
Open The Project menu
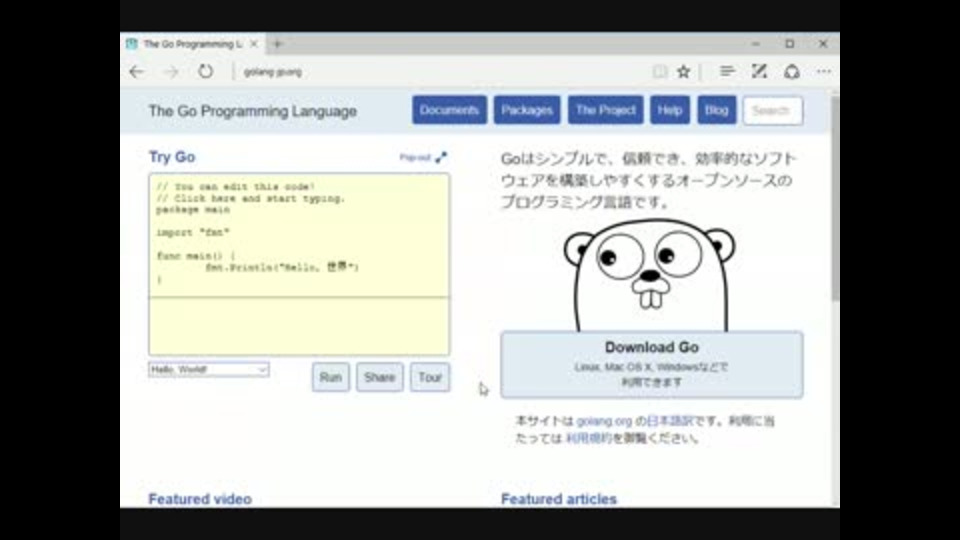tap(606, 110)
